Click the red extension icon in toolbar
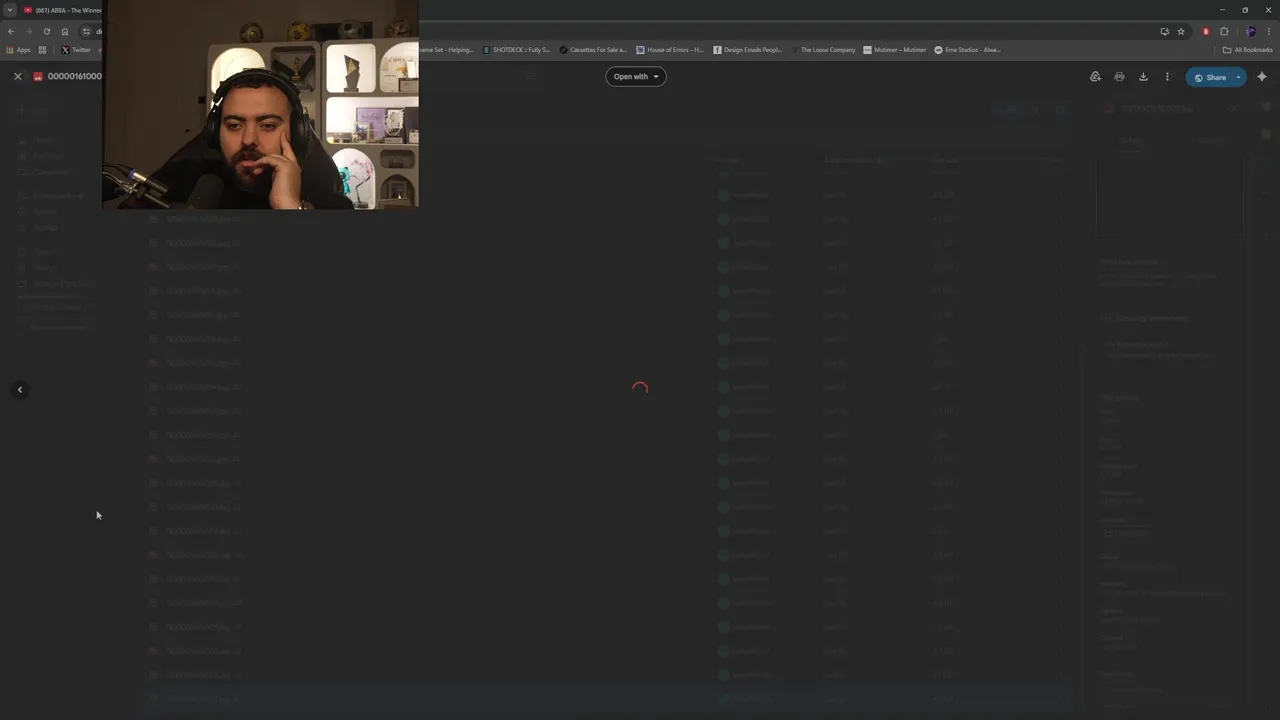 click(1206, 31)
